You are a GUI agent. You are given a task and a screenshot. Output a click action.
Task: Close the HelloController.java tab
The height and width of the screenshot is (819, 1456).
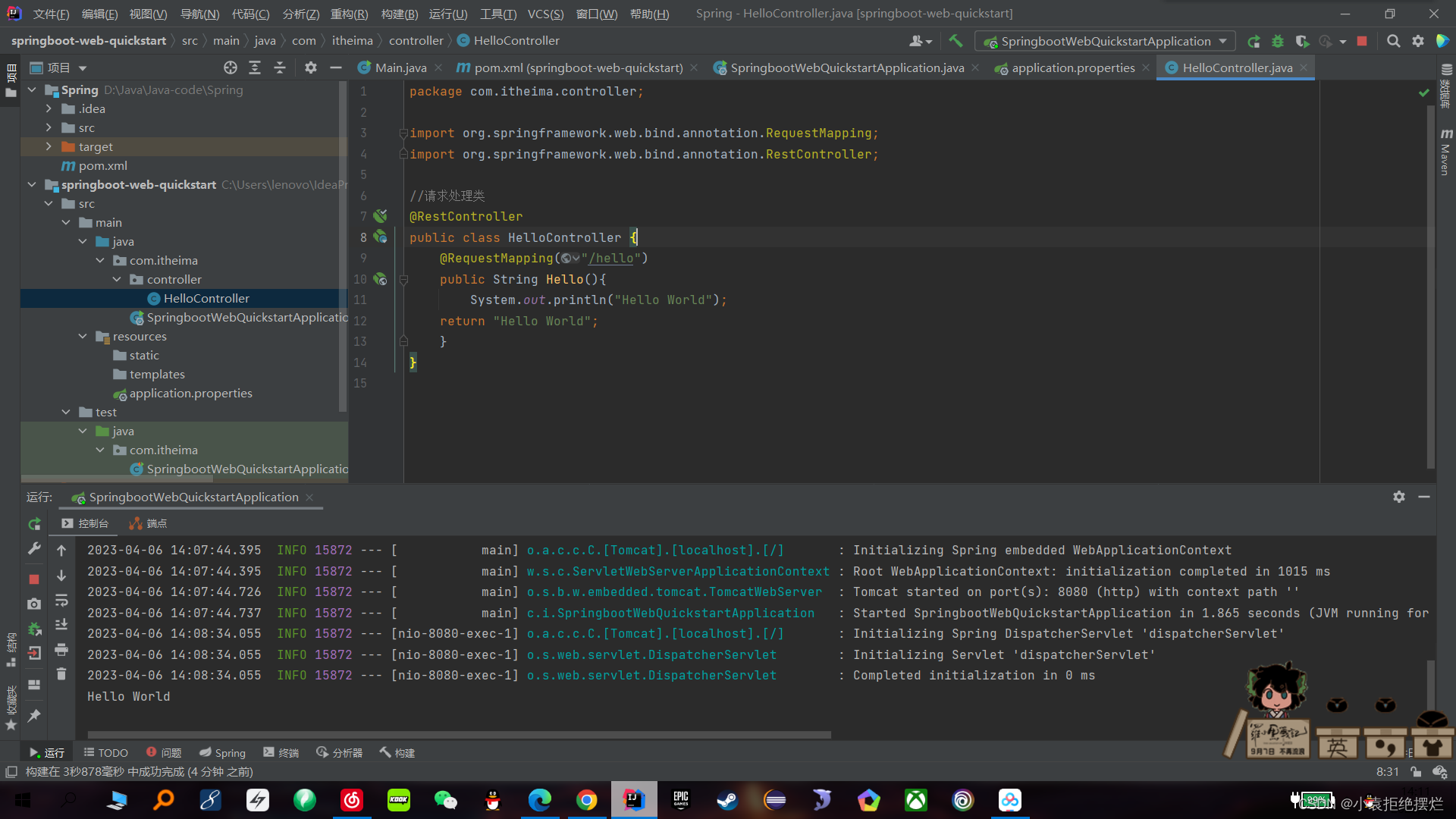1304,67
